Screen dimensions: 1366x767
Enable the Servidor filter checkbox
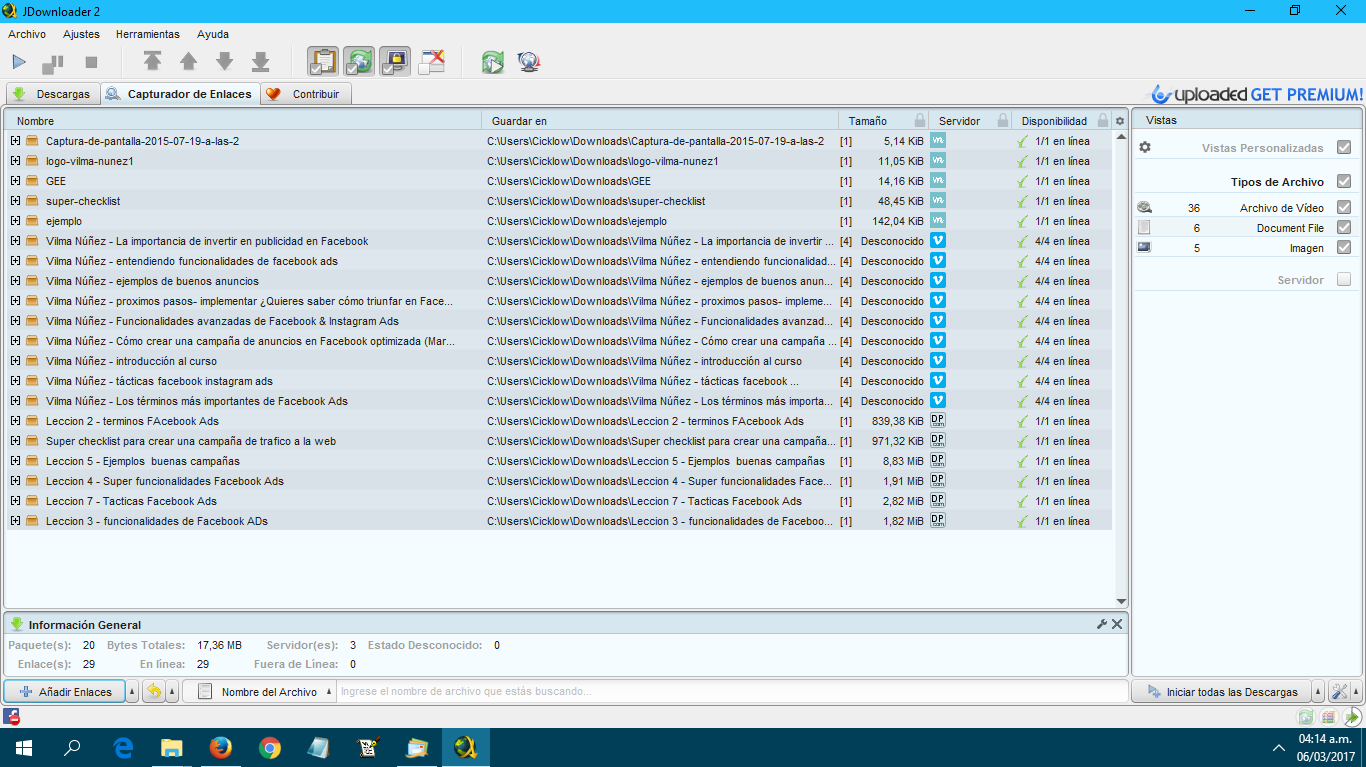coord(1344,279)
